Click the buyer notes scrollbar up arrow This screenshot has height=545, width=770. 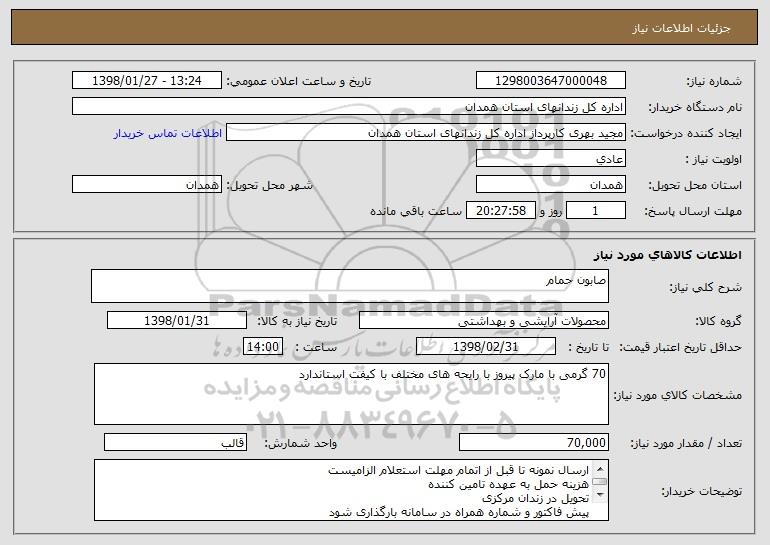coord(599,468)
